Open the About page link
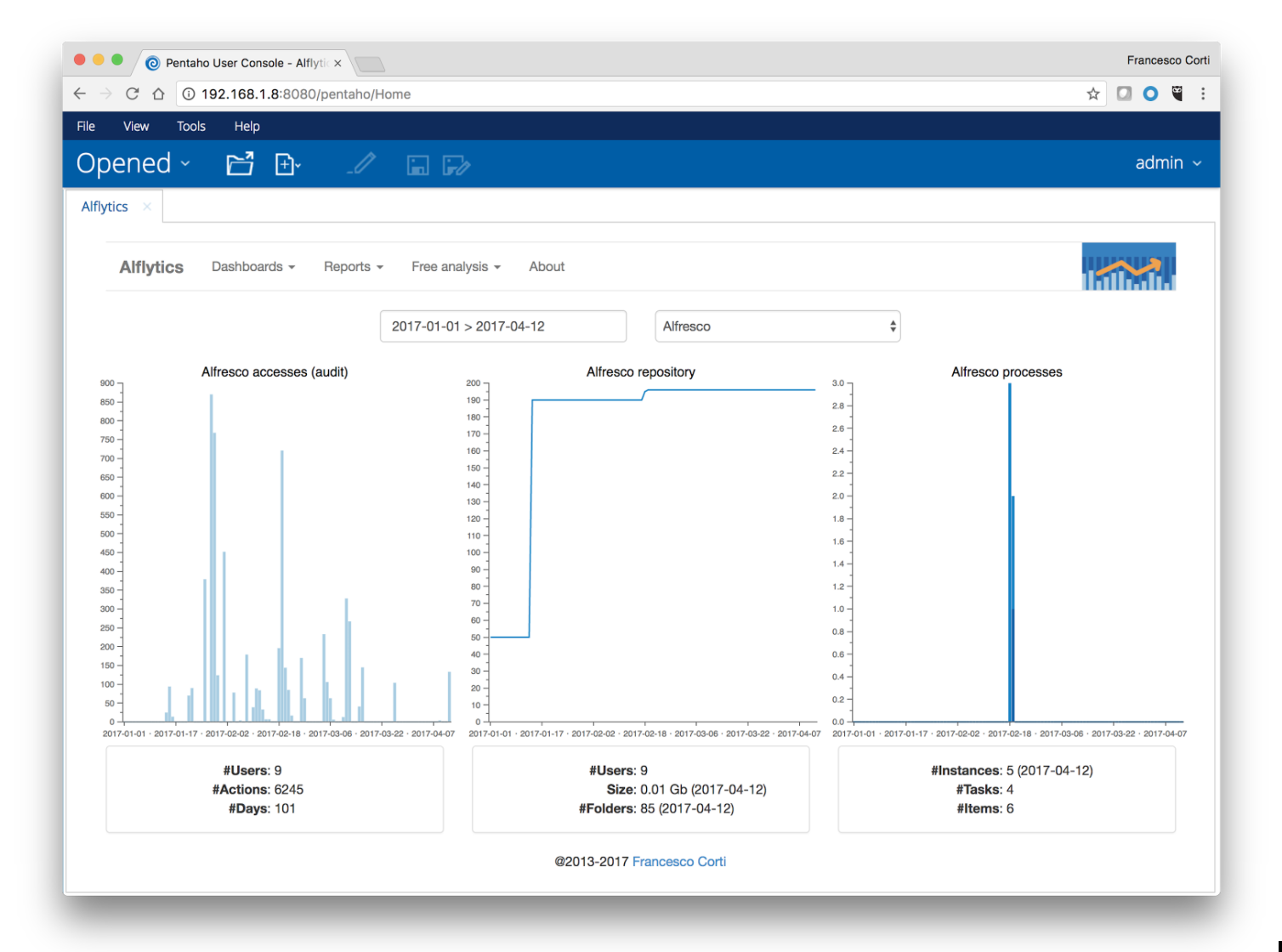Viewport: 1282px width, 952px height. (x=547, y=266)
